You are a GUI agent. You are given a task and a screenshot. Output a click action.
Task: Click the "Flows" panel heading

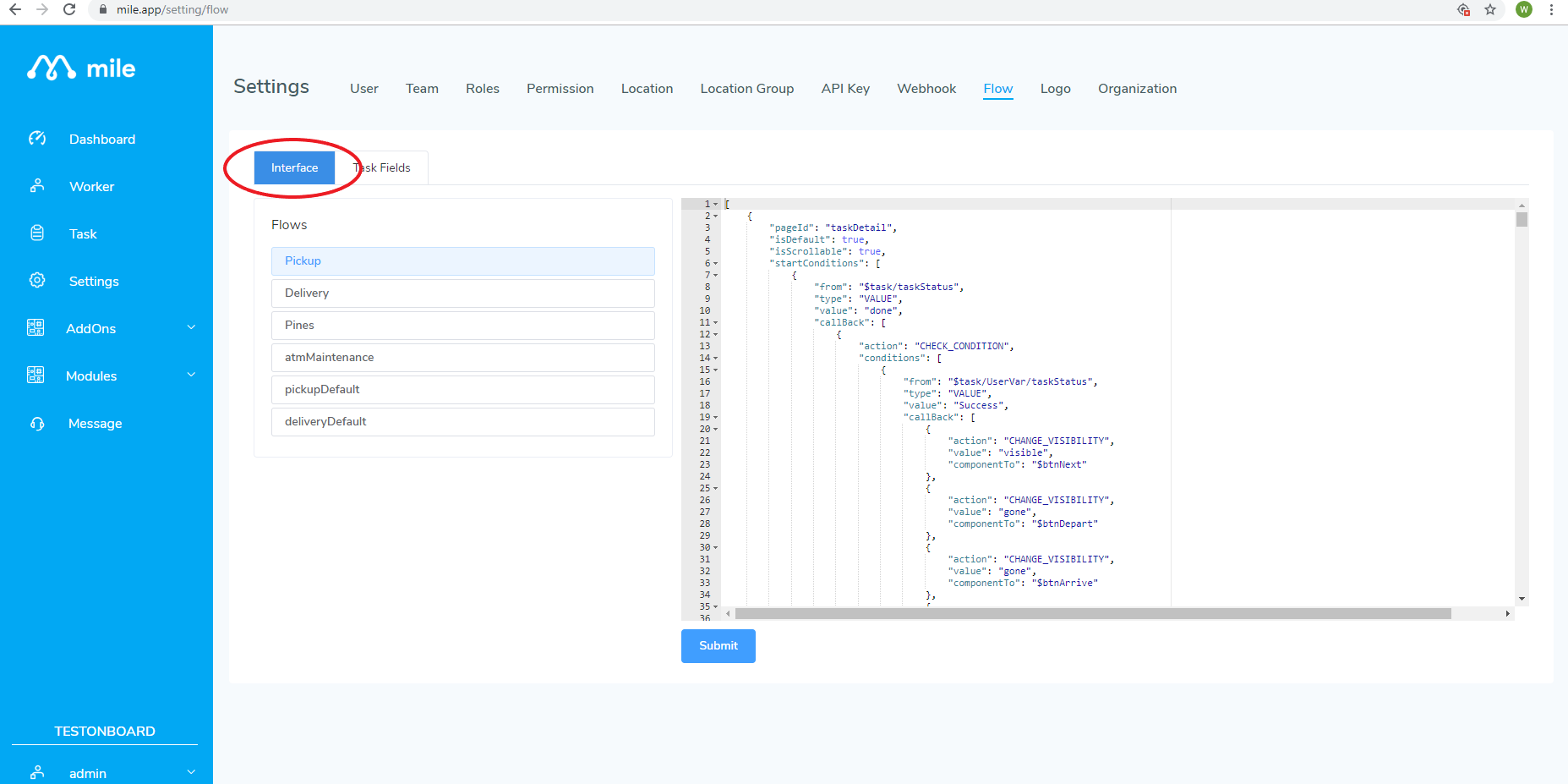[289, 225]
